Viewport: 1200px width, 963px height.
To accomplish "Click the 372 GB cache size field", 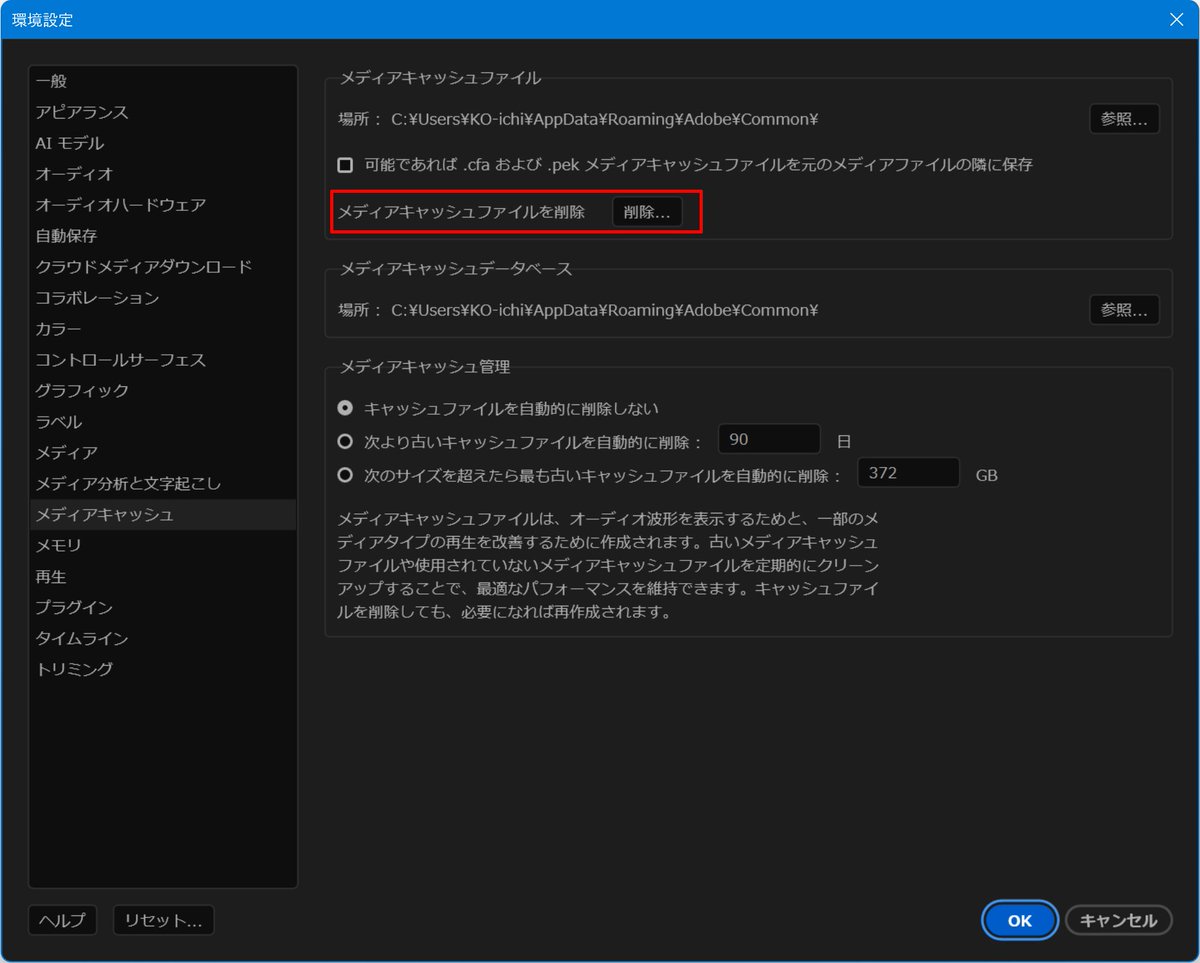I will click(908, 472).
